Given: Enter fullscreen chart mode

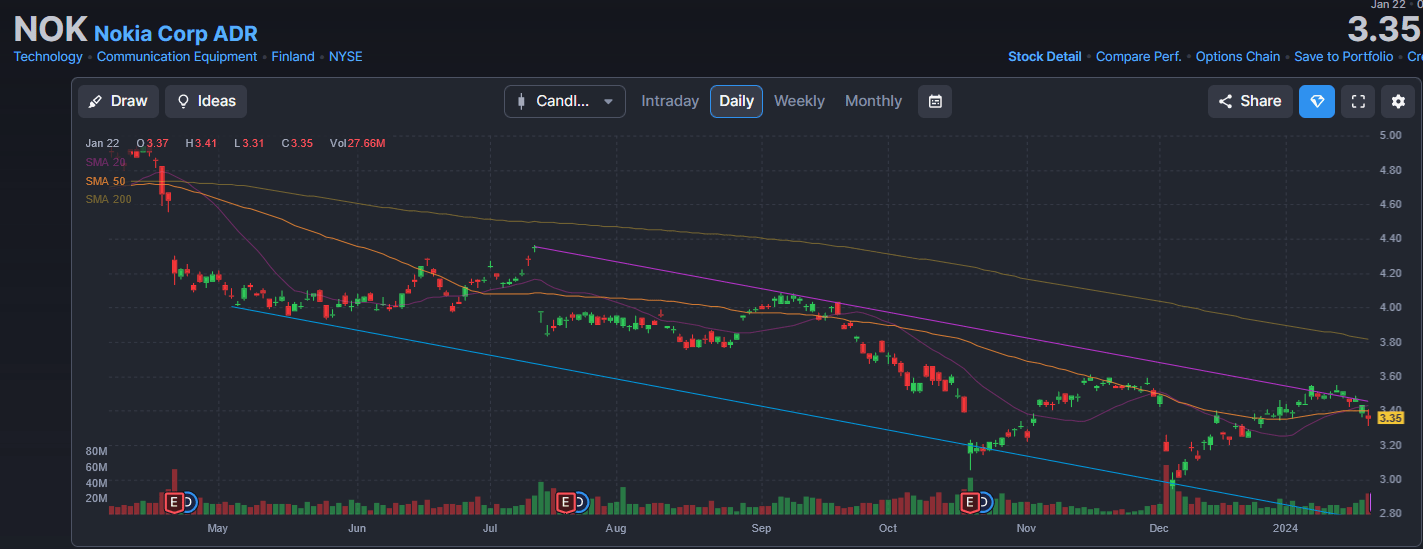Looking at the screenshot, I should 1357,101.
